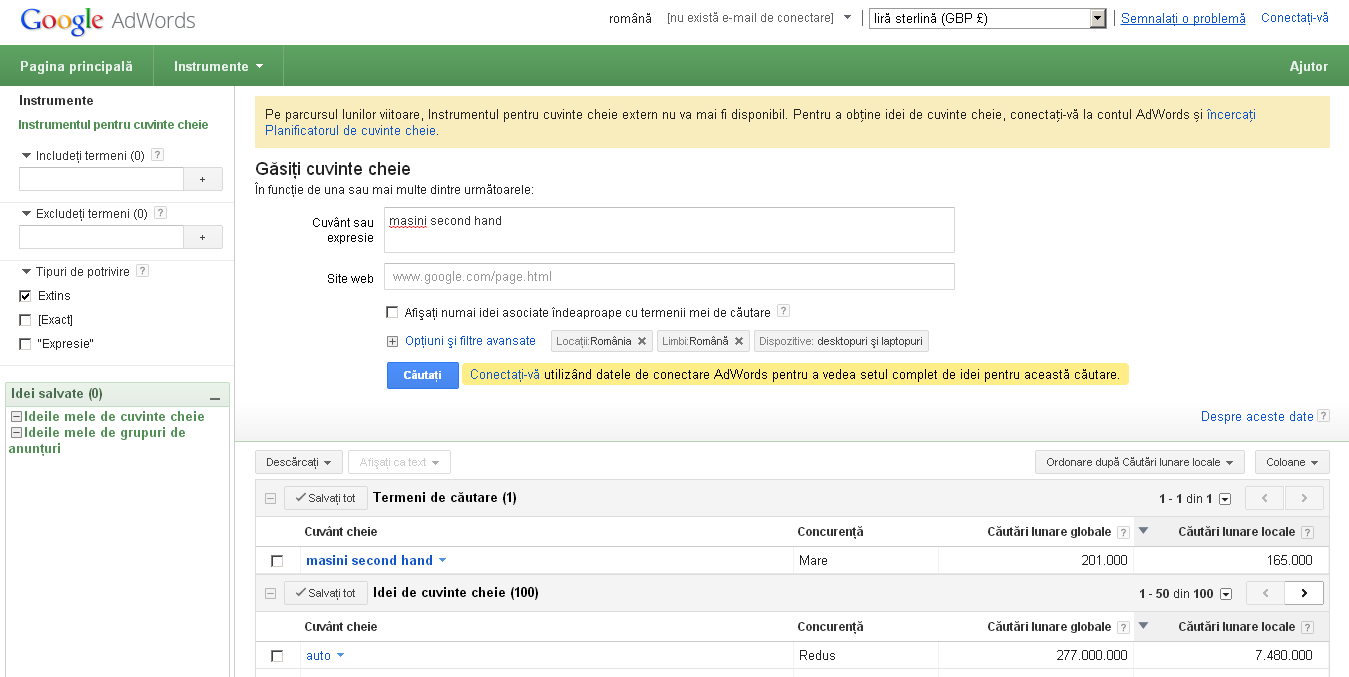This screenshot has width=1349, height=677.
Task: Toggle the Extins match type checkbox
Action: [25, 296]
